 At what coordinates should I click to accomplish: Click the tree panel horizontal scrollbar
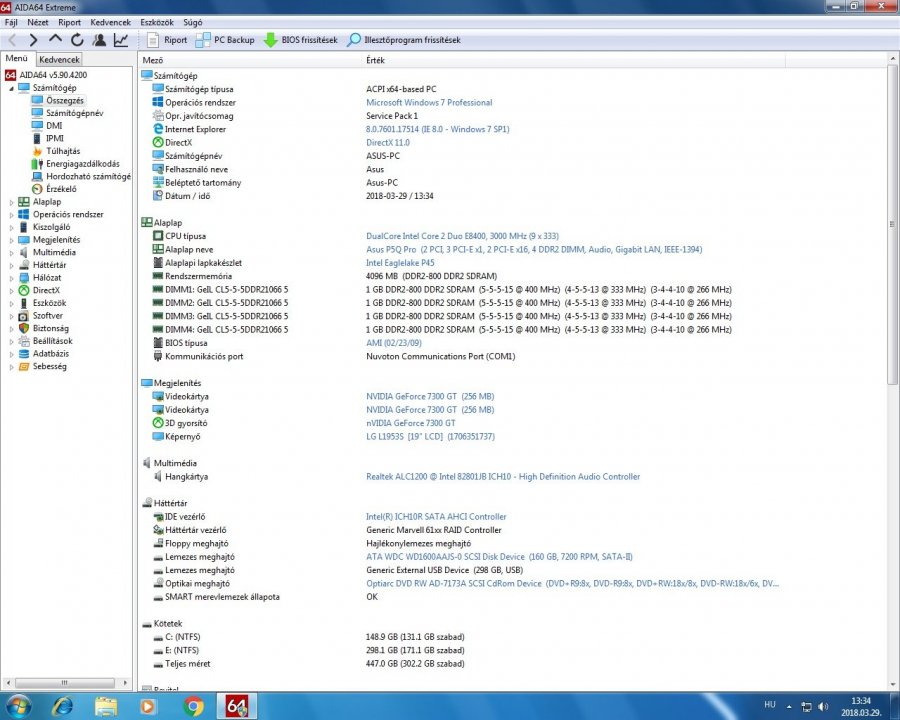[x=66, y=683]
